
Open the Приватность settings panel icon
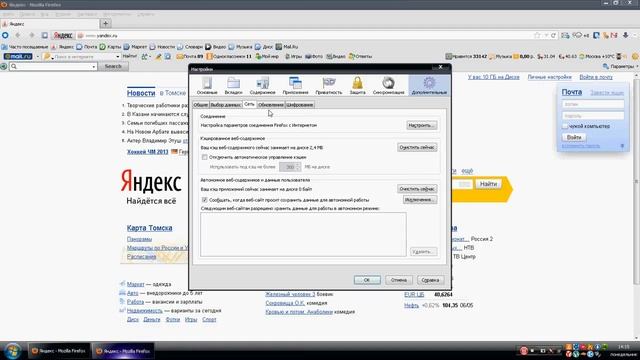point(329,86)
